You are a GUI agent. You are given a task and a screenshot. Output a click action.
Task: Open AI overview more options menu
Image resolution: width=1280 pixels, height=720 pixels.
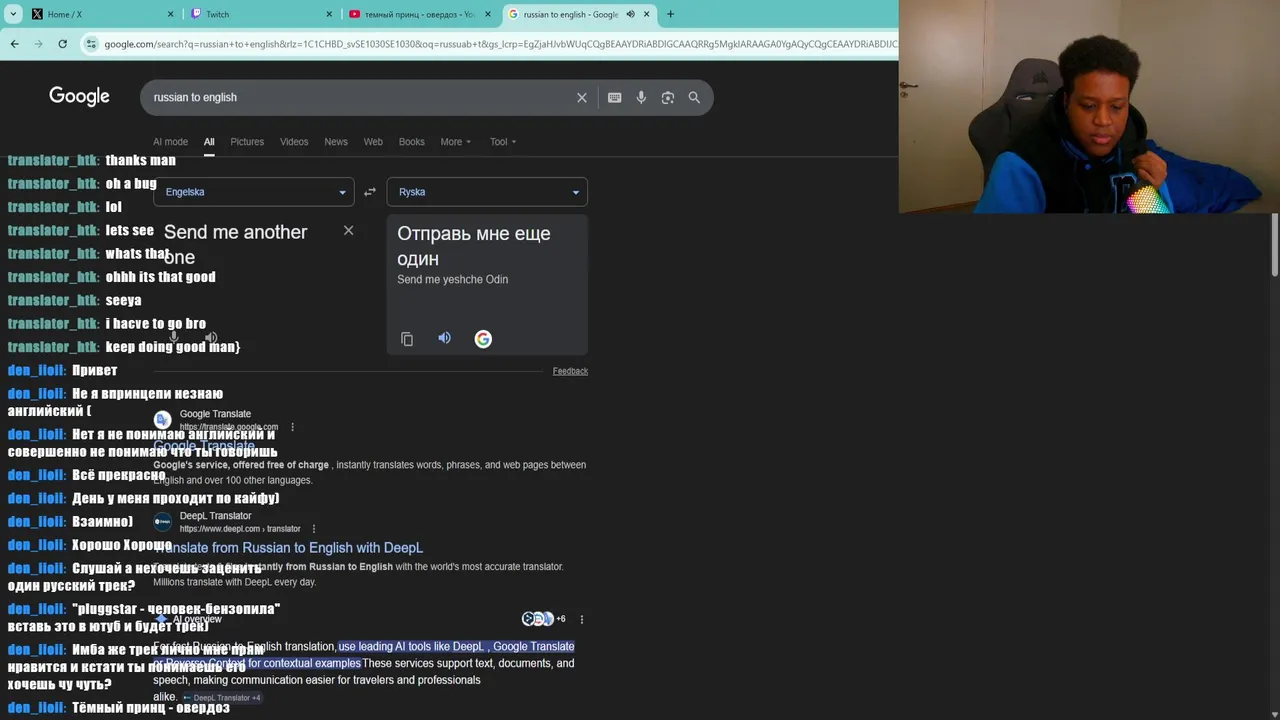point(582,619)
